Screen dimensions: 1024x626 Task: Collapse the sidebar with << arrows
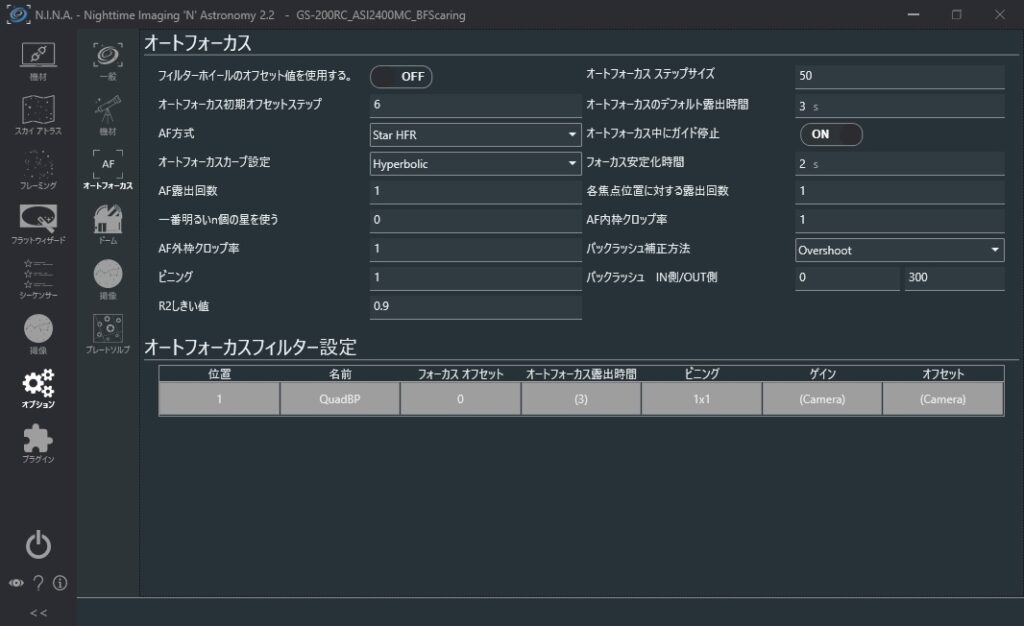[38, 613]
